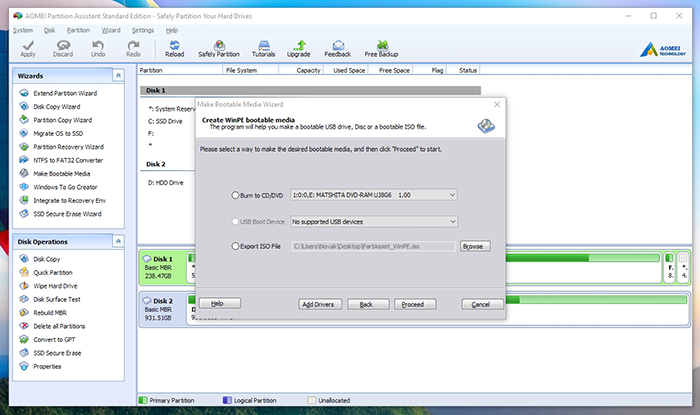Screen dimensions: 700x415
Task: Click the File System column header
Action: [x=250, y=71]
